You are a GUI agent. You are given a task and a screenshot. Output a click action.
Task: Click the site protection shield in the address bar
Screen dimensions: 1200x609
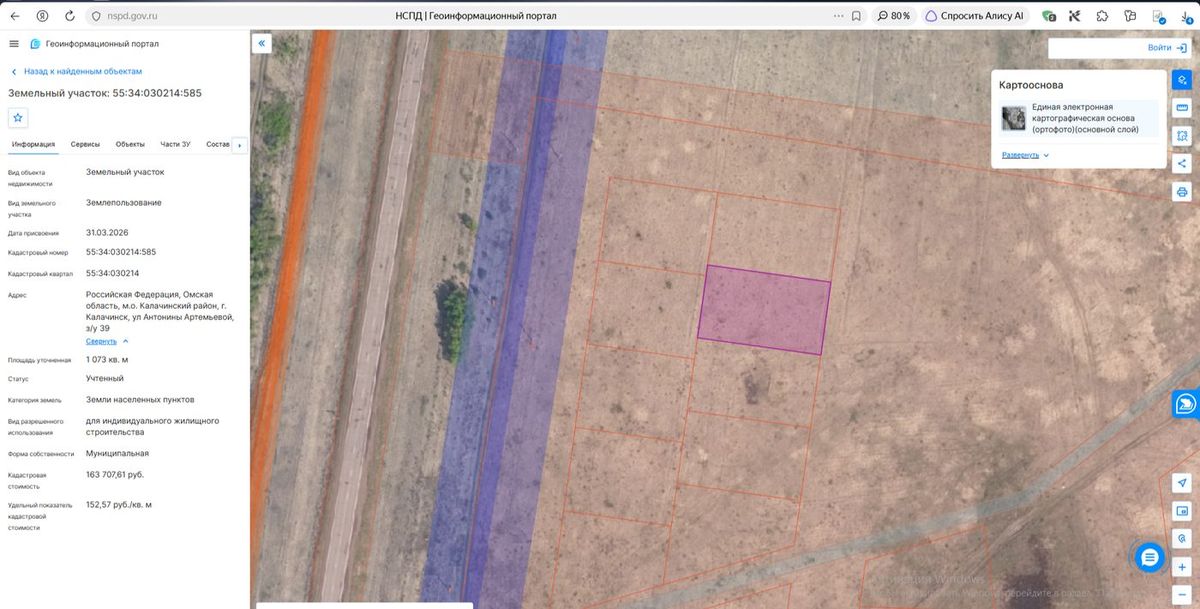(x=96, y=16)
